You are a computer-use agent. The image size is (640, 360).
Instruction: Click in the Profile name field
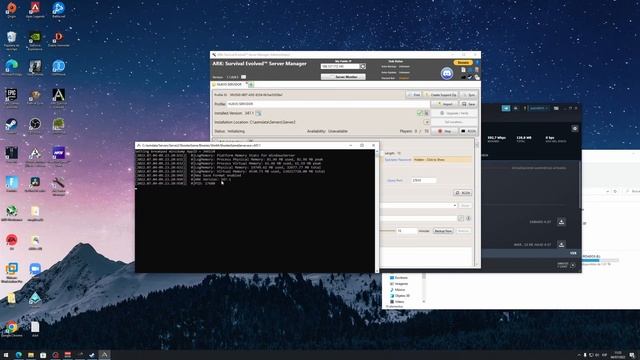pos(328,104)
